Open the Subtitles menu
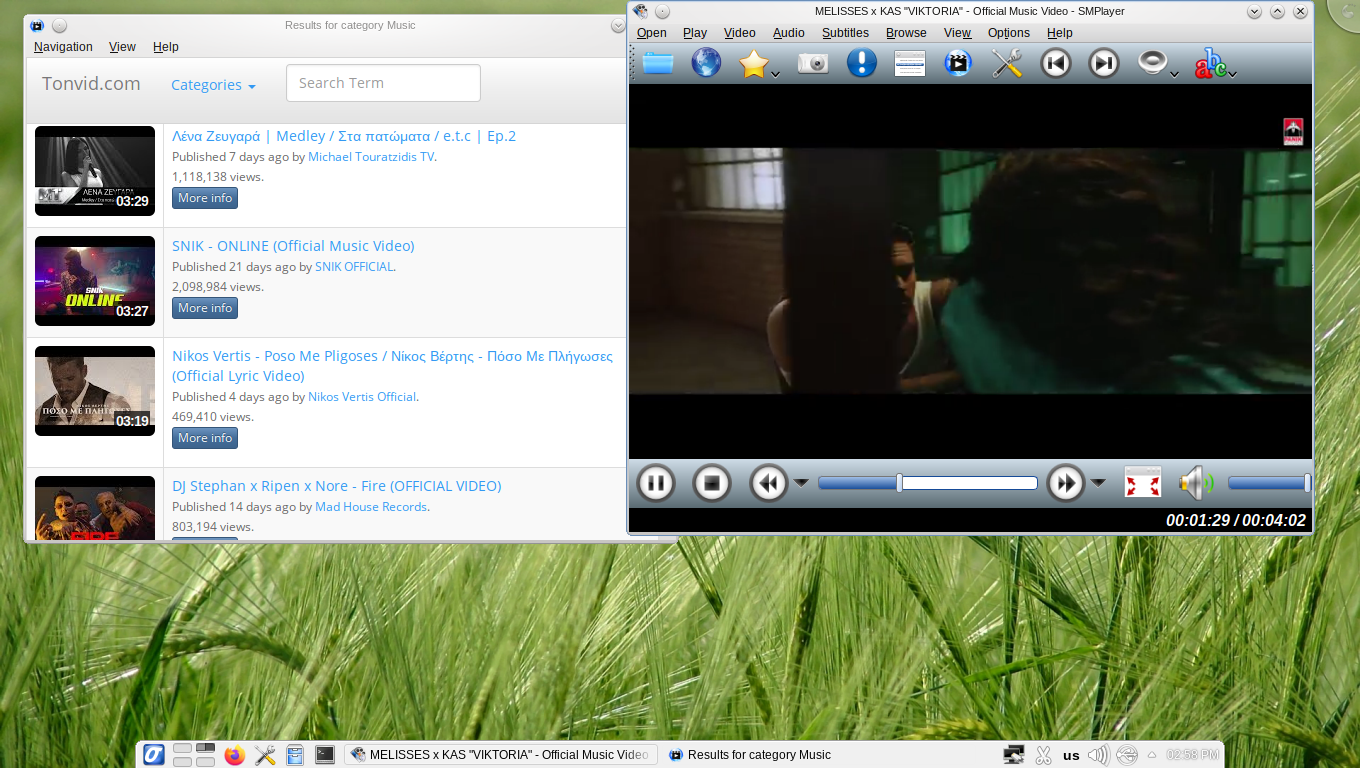 coord(846,33)
